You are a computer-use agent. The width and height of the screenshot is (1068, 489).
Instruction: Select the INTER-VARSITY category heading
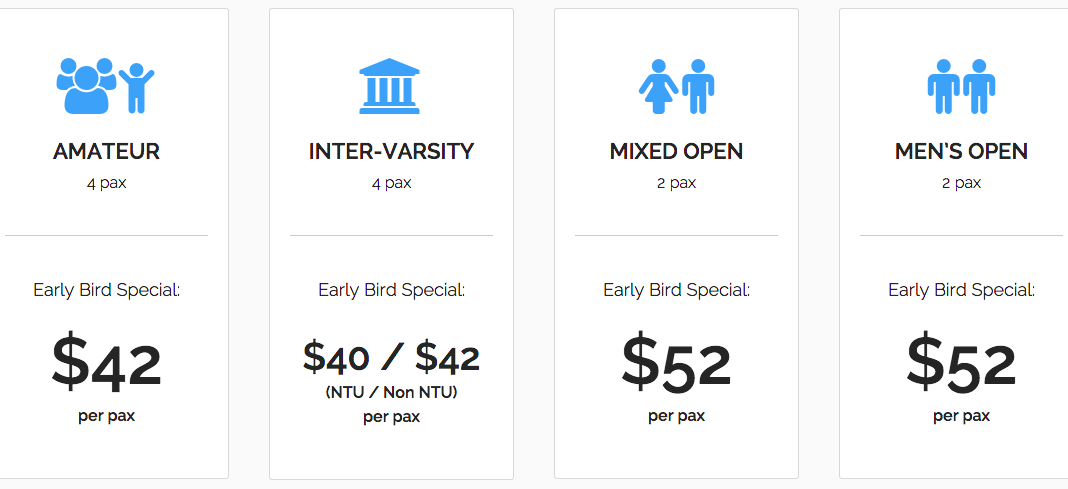coord(391,151)
